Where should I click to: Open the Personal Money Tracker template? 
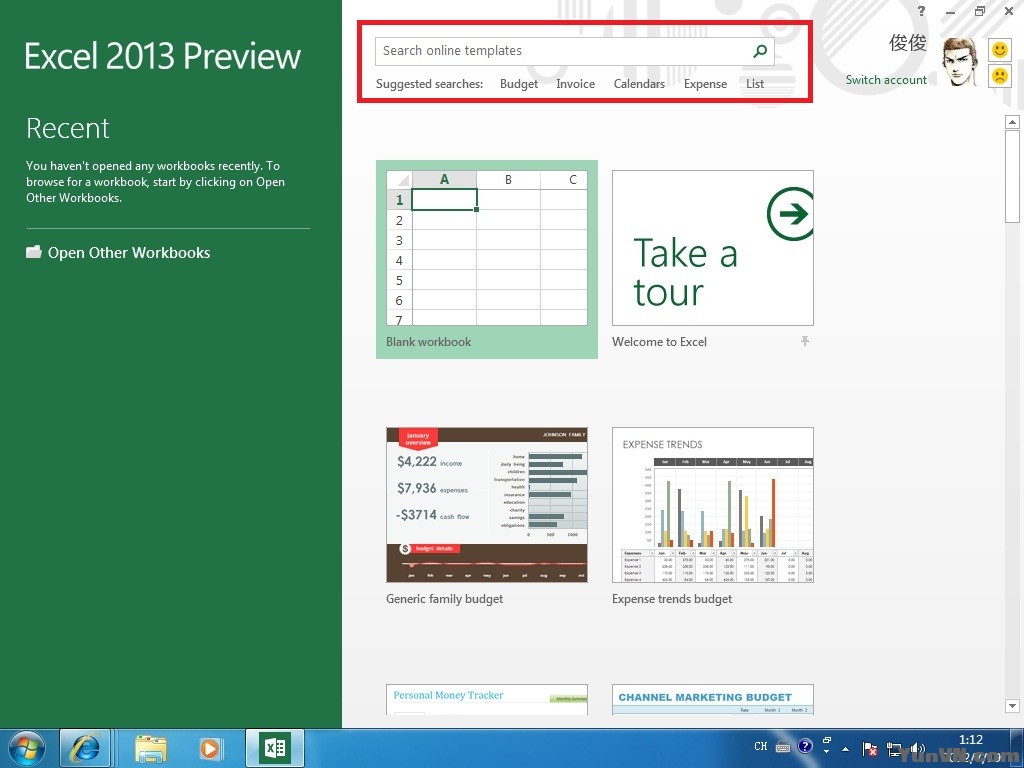coord(487,699)
